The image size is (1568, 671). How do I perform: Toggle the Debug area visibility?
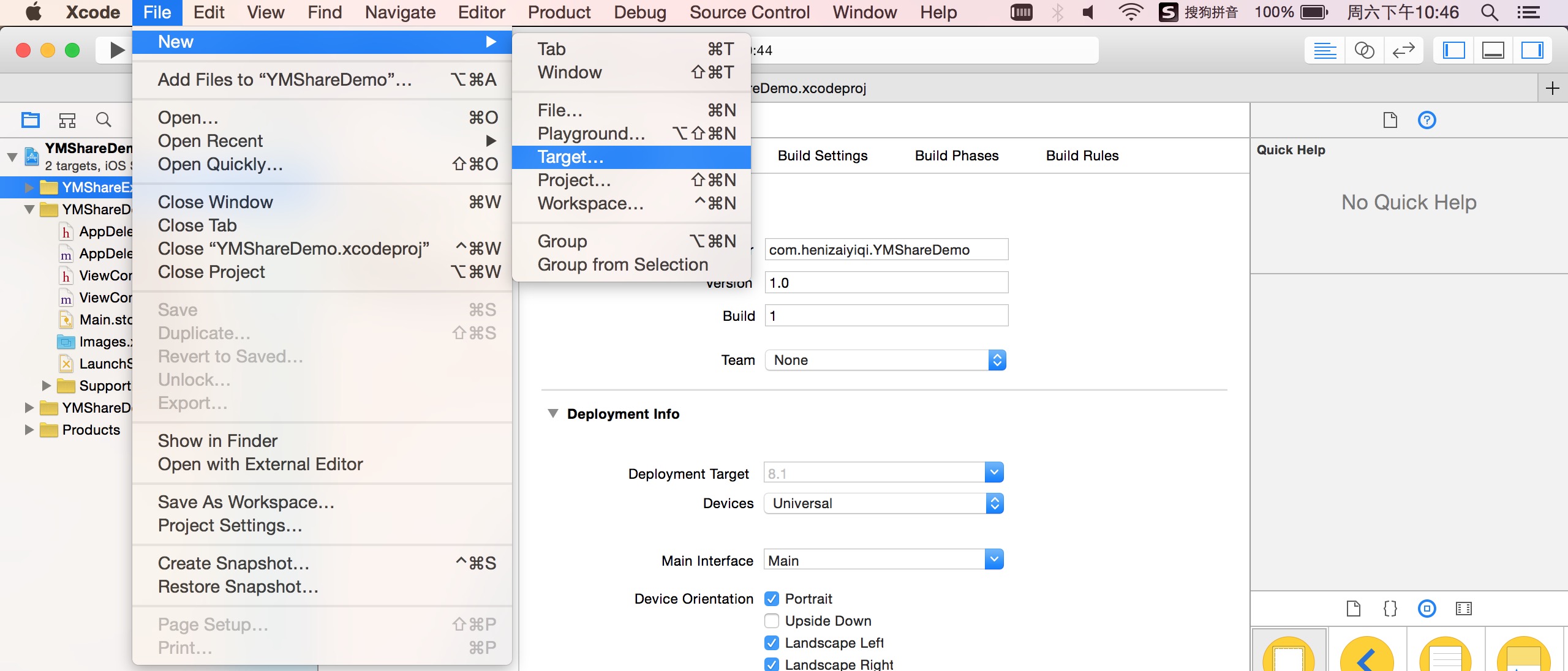(x=1493, y=50)
